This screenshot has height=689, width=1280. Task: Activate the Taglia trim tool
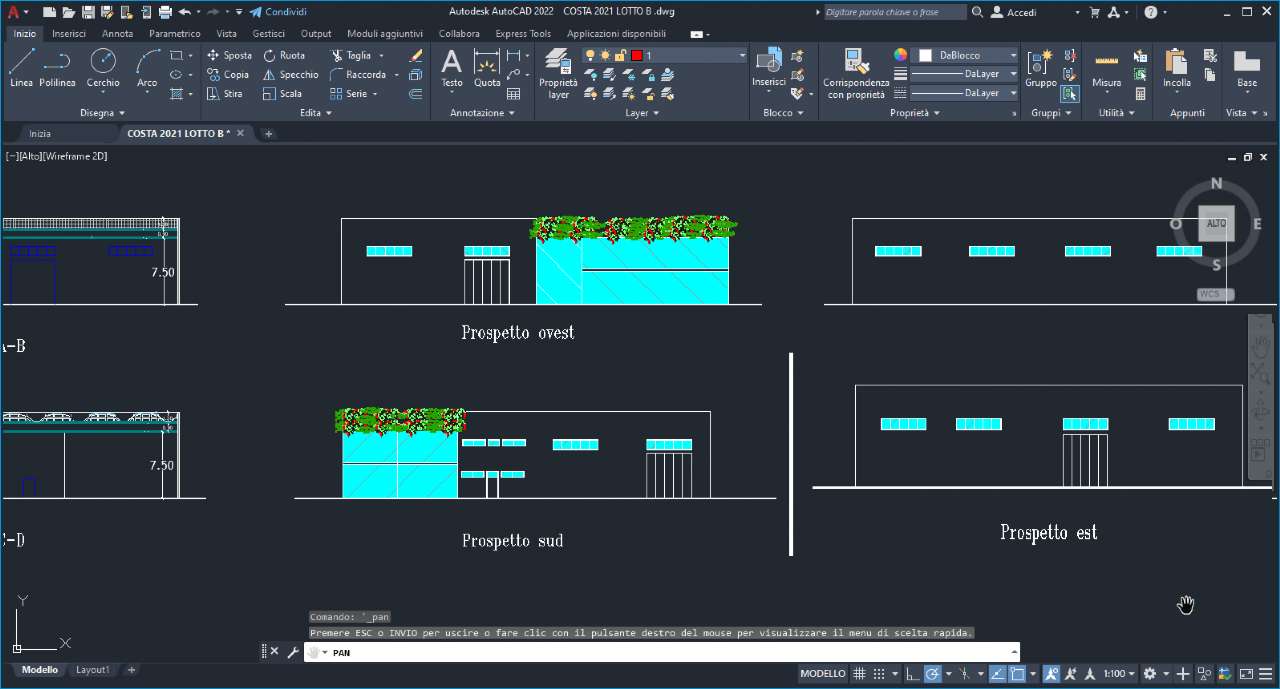click(351, 56)
